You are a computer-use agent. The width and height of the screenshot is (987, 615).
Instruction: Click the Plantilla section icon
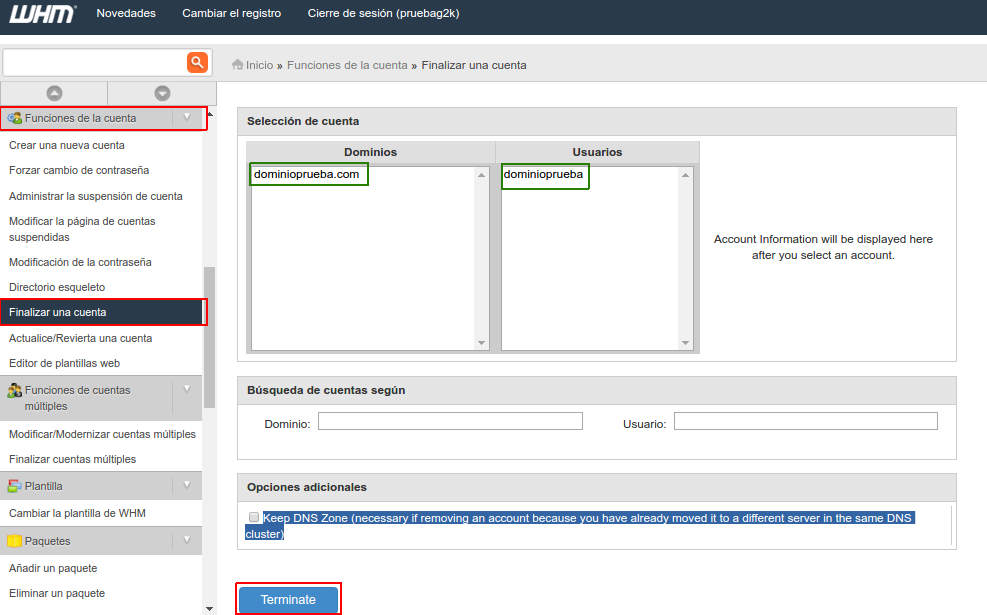[14, 486]
